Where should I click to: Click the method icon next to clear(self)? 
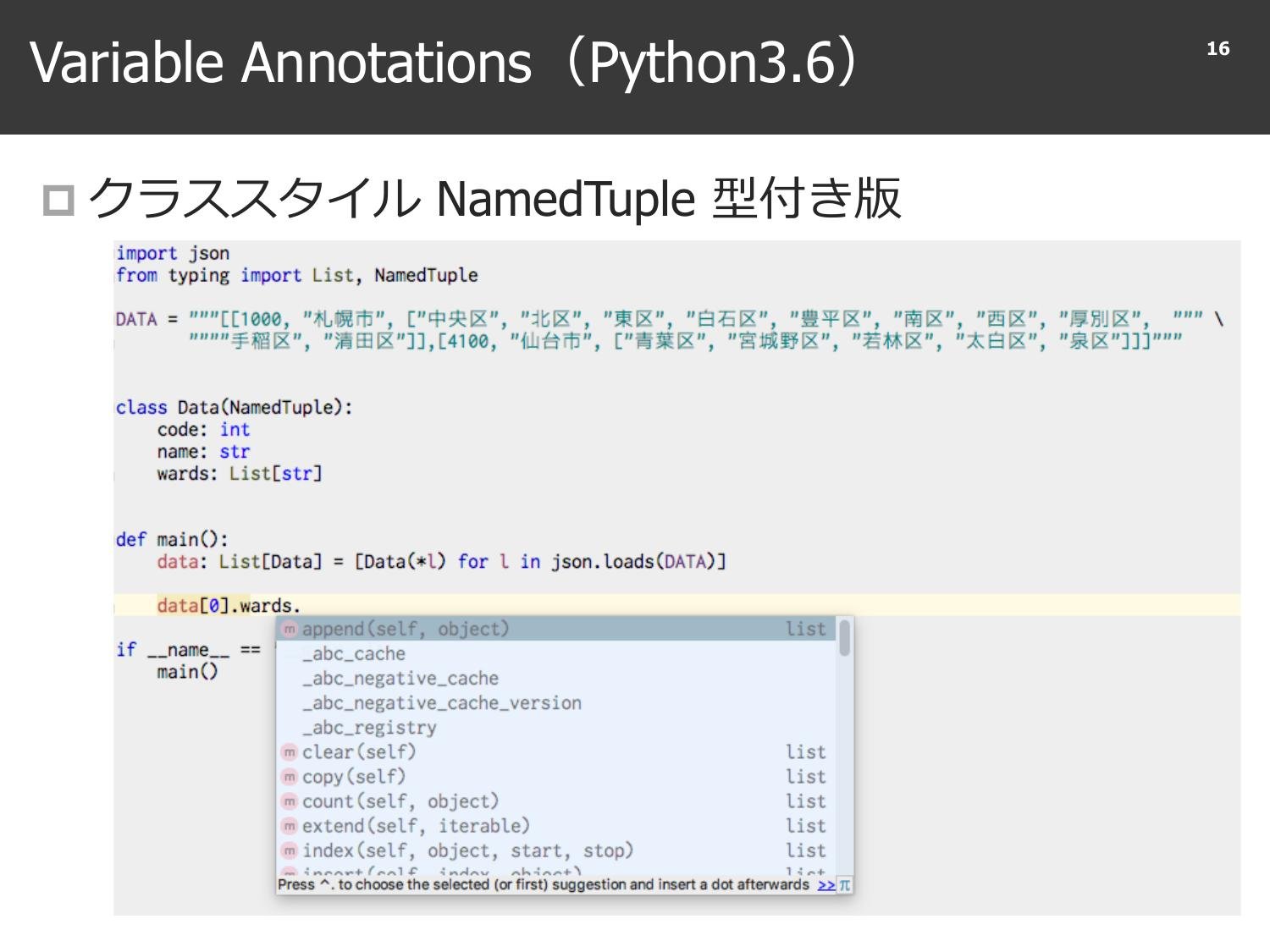coord(290,751)
